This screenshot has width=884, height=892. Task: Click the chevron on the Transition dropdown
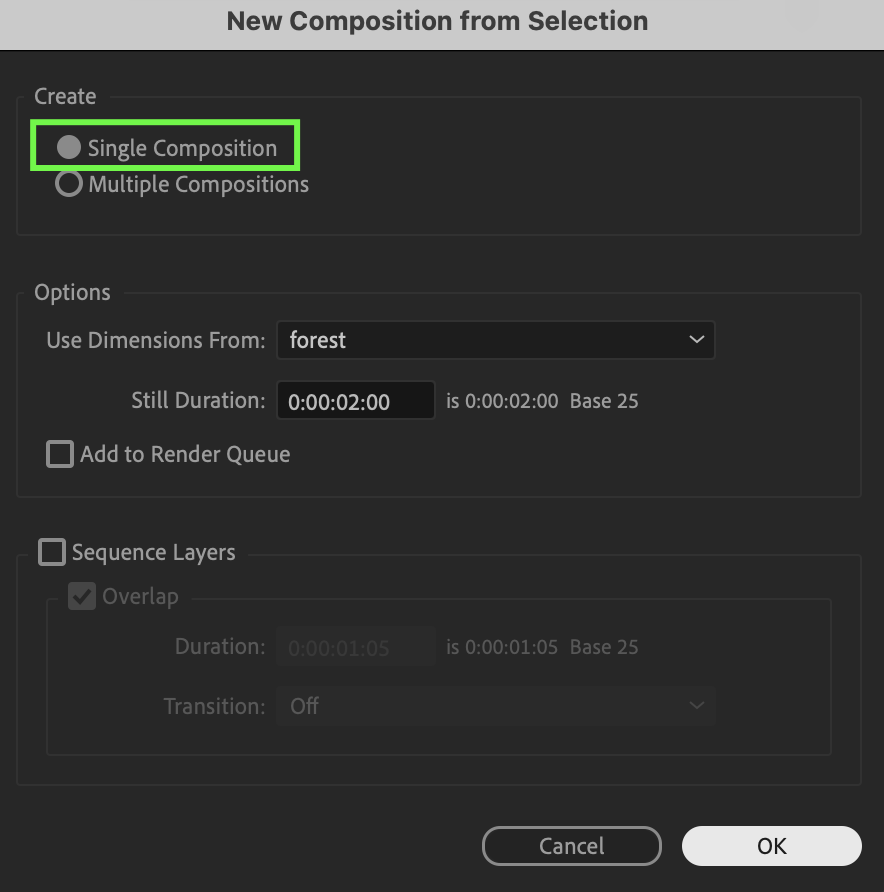[x=696, y=705]
